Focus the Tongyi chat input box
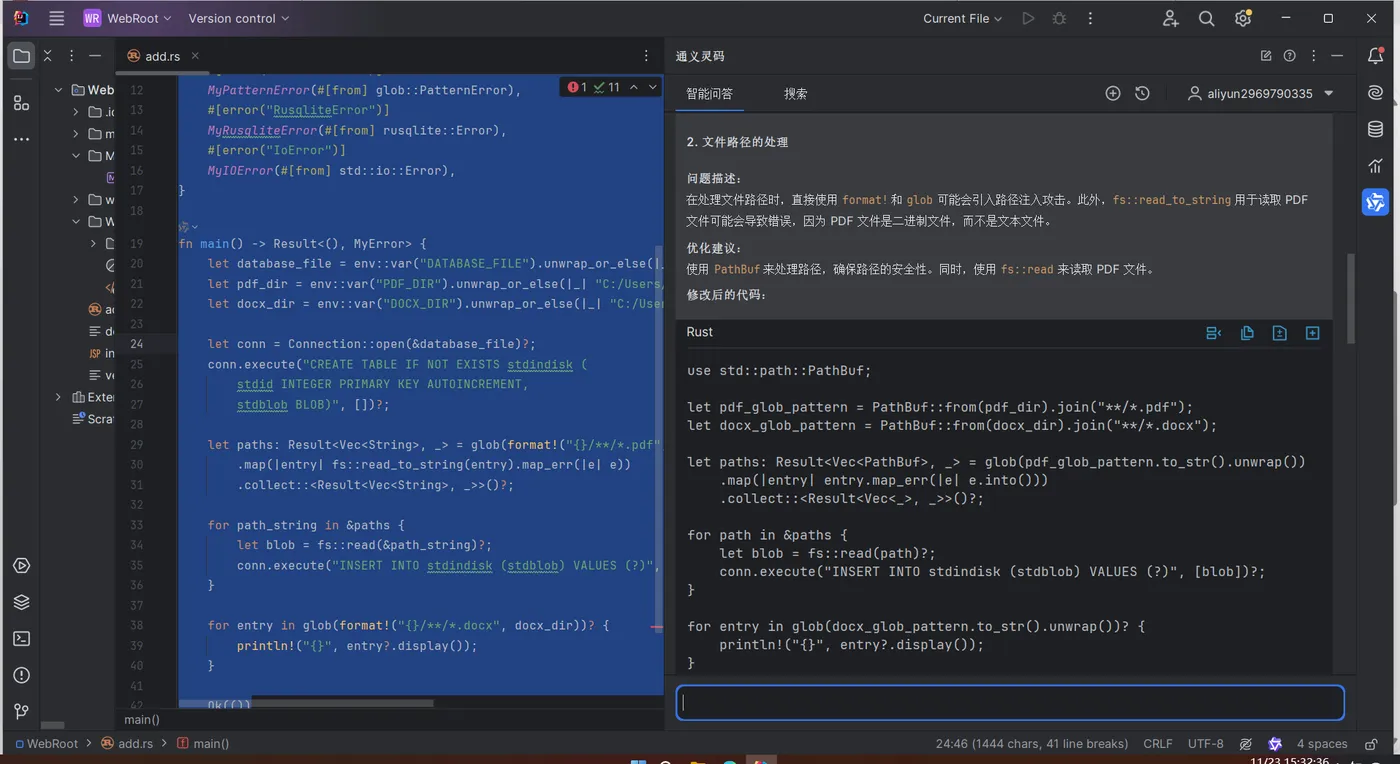This screenshot has height=764, width=1400. [x=1010, y=702]
